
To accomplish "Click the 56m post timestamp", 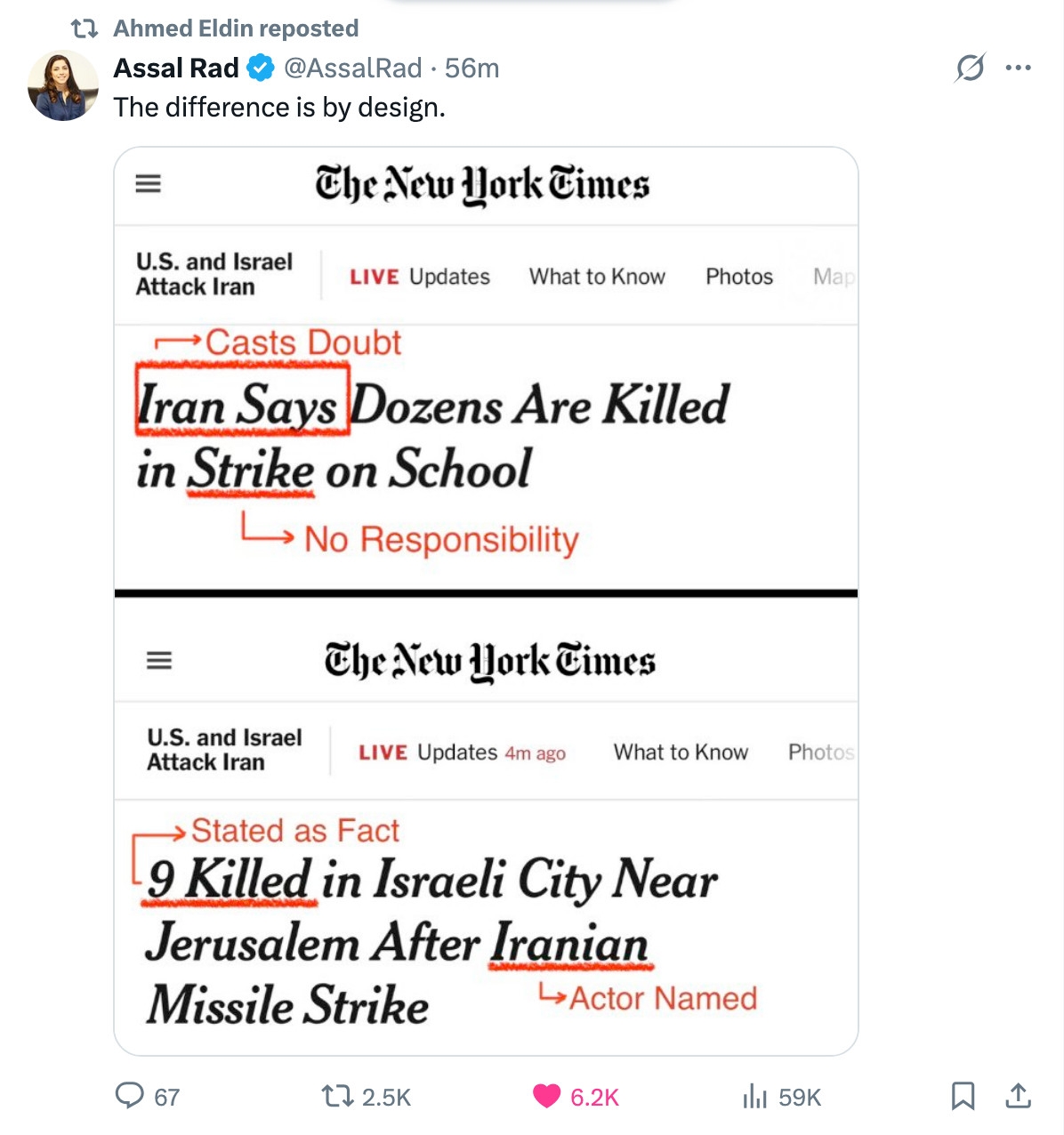I will 472,68.
